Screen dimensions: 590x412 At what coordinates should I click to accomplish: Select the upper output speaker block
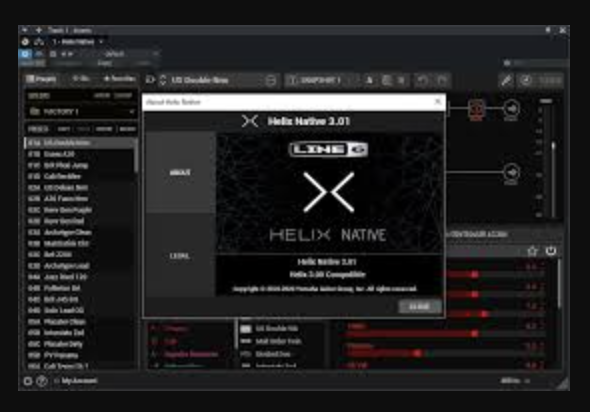(x=511, y=109)
